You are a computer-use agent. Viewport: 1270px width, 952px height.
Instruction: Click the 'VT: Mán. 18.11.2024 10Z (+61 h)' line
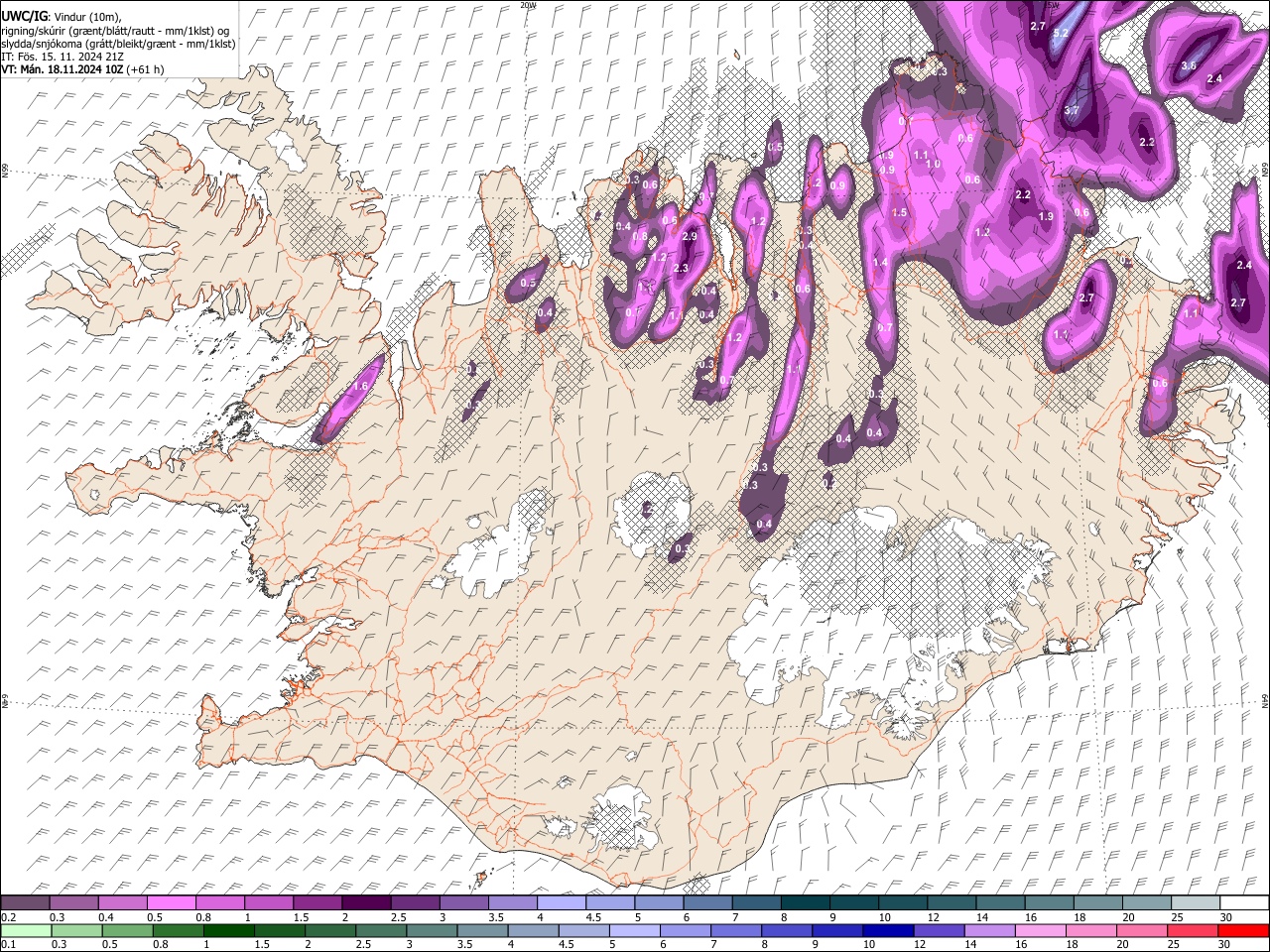point(82,69)
